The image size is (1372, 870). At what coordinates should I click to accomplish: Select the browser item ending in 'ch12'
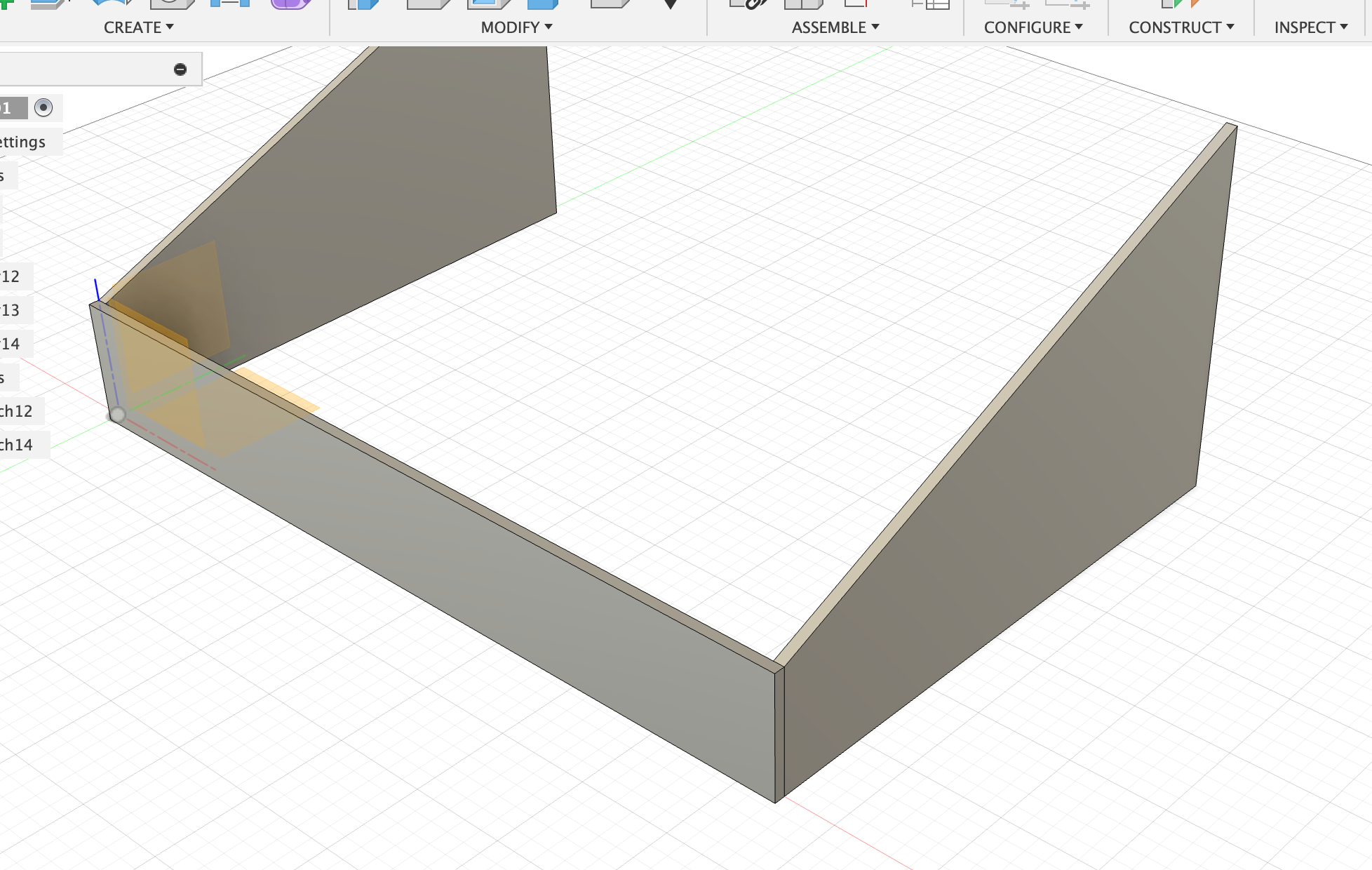tap(17, 411)
